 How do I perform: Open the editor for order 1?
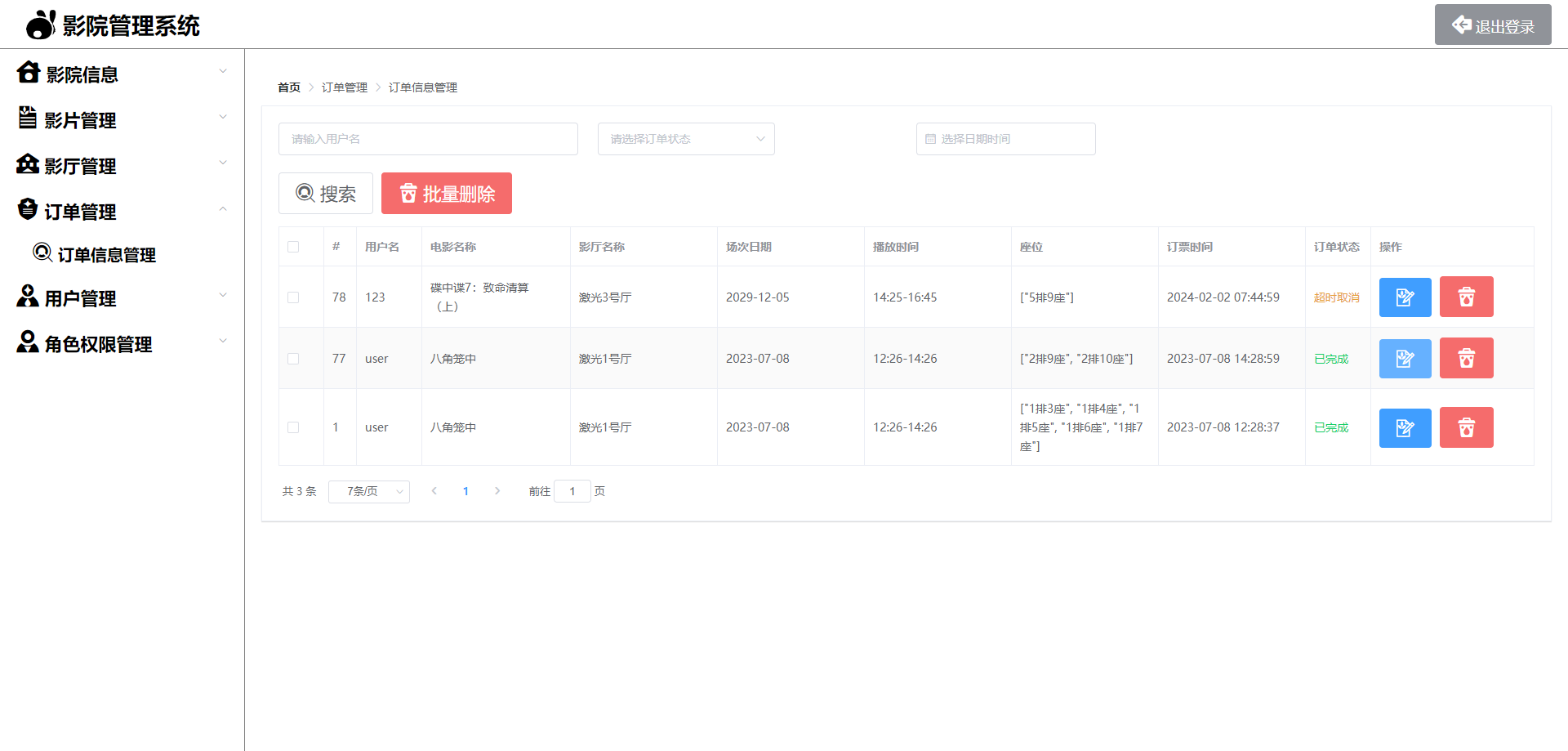(x=1405, y=428)
